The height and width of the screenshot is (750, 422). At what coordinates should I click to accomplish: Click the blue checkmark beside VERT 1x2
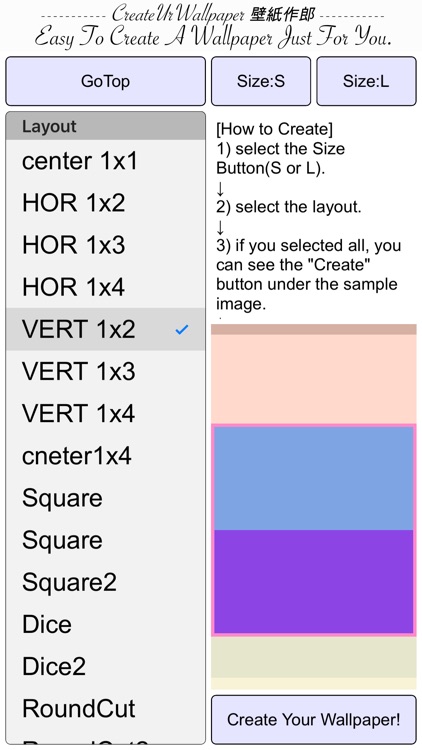[x=182, y=330]
